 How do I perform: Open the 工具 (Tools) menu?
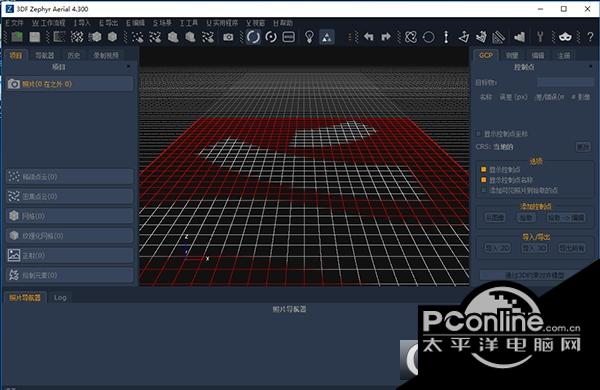coord(189,23)
